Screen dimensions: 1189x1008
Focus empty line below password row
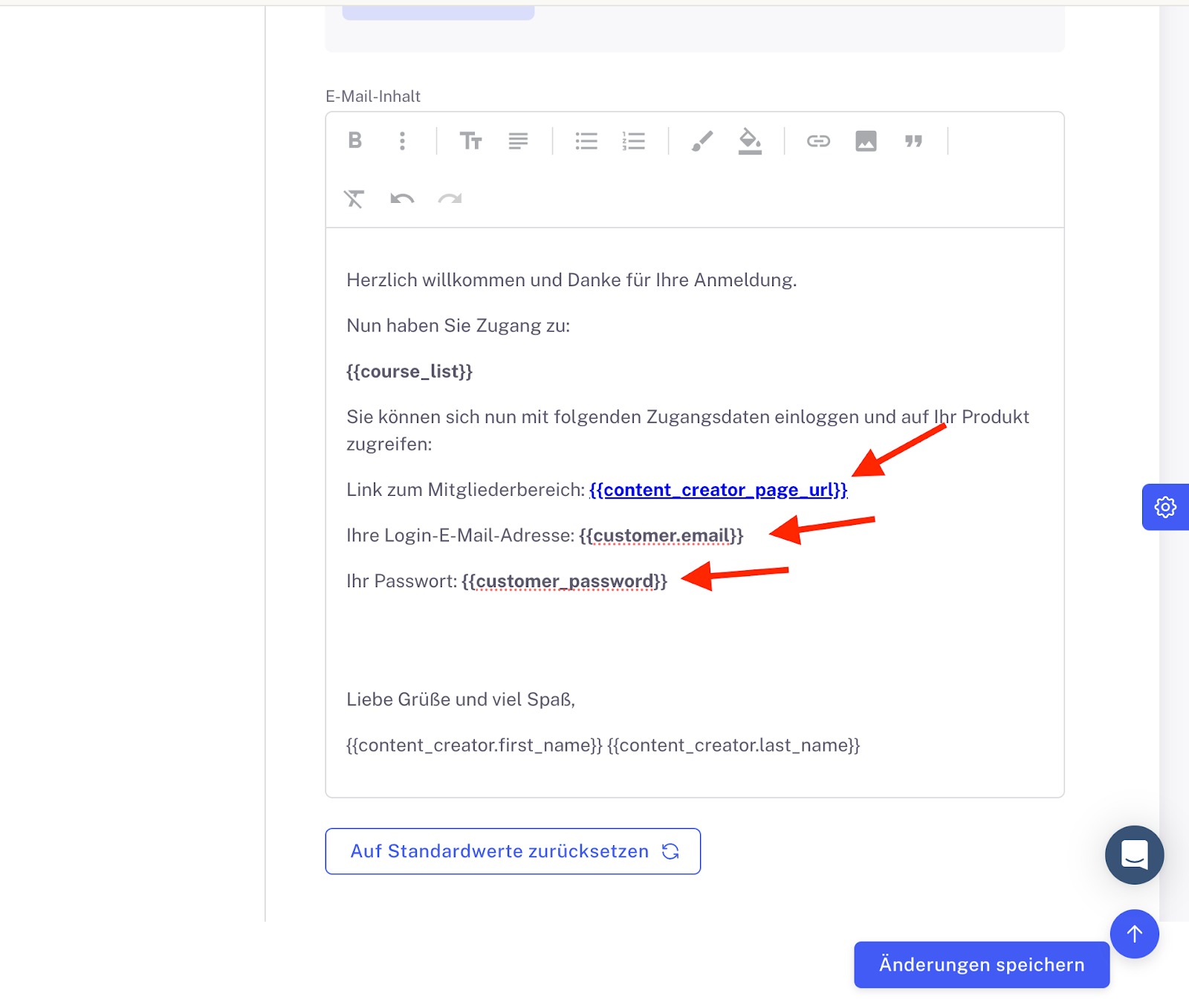pos(694,640)
